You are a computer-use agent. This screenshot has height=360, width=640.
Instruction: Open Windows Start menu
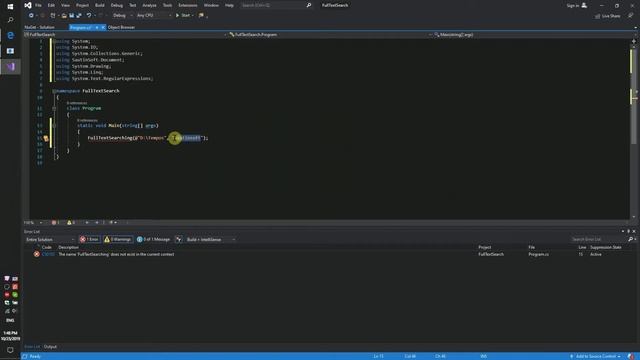pyautogui.click(x=10, y=7)
